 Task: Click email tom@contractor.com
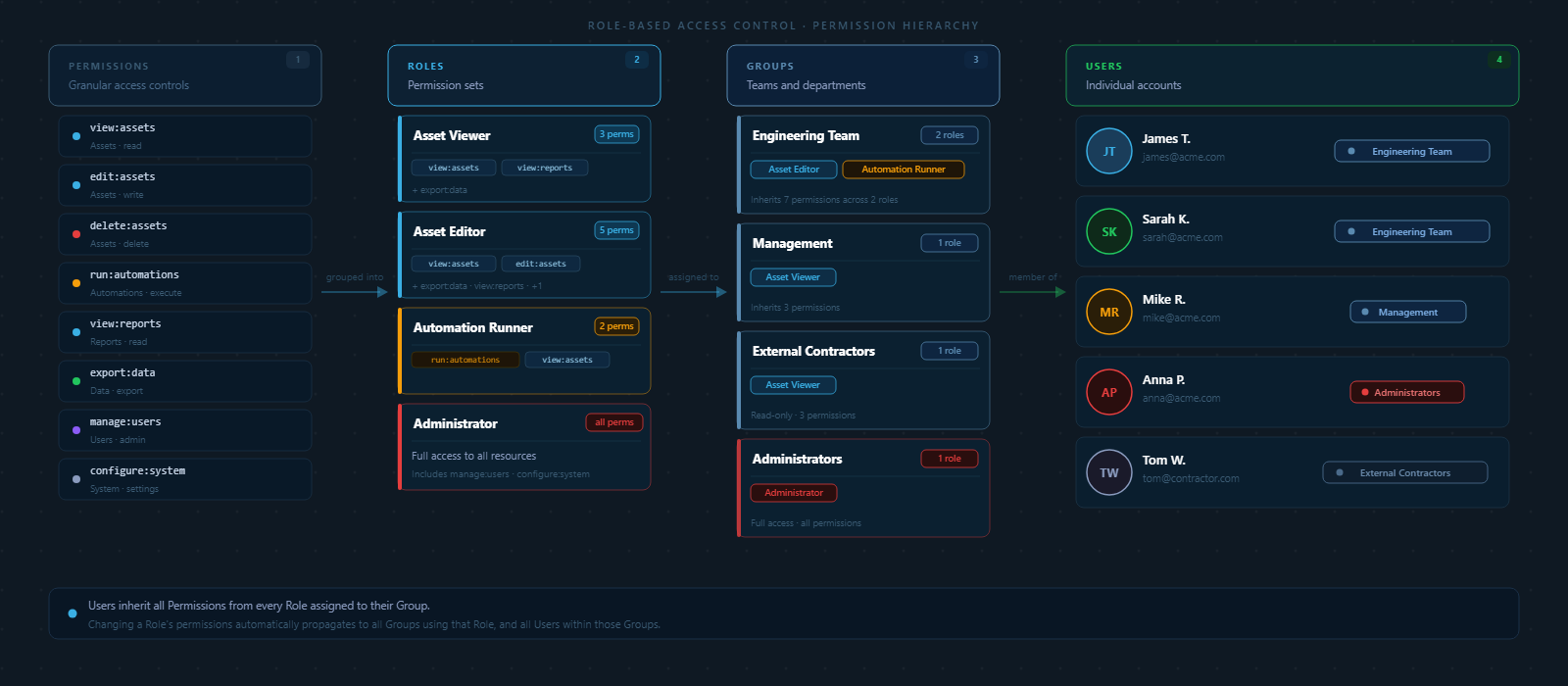(1191, 478)
